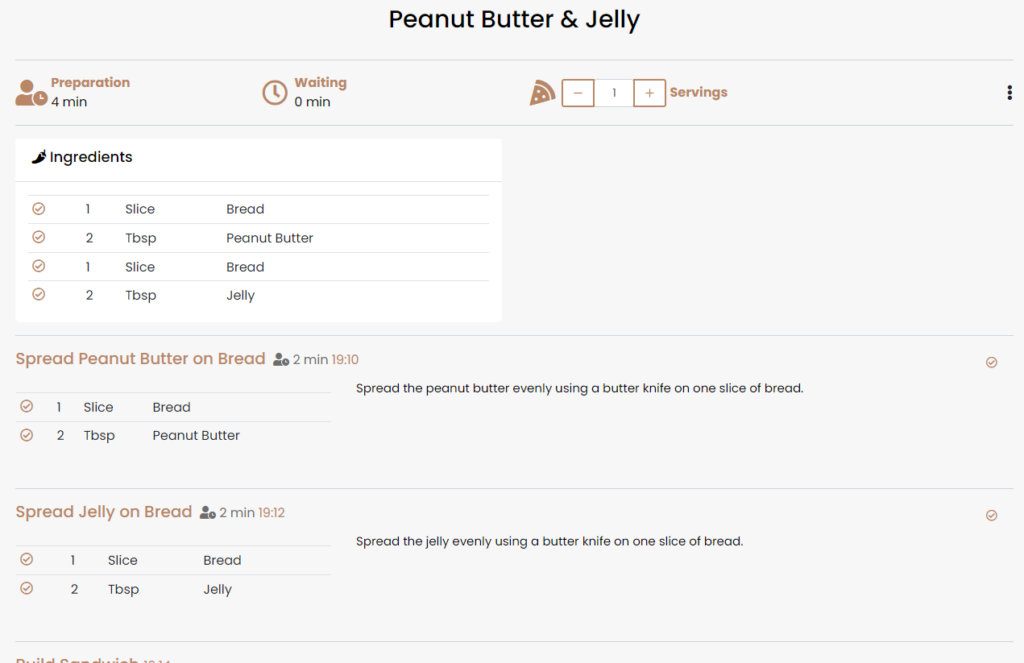Check off Jelly in Ingredients card
This screenshot has height=663, width=1024.
(39, 295)
